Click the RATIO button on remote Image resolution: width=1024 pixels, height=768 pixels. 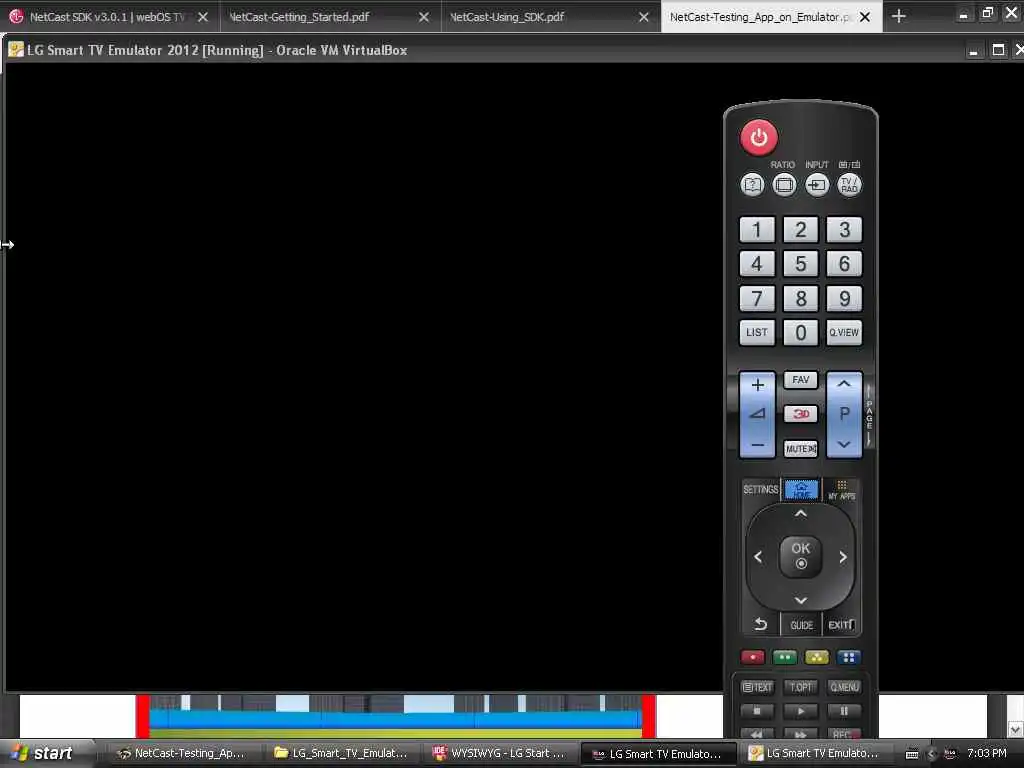pyautogui.click(x=784, y=185)
